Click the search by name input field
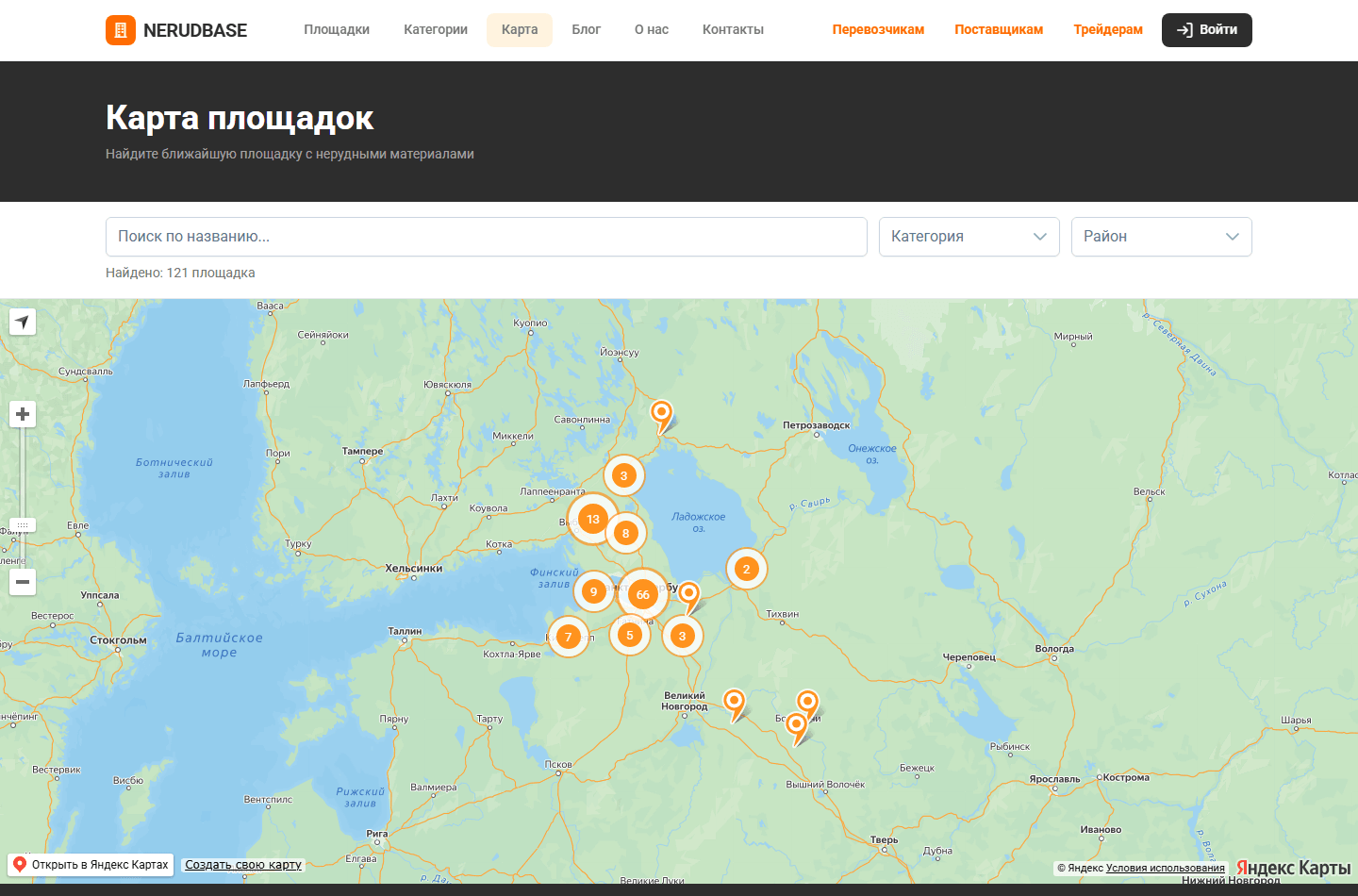The height and width of the screenshot is (896, 1358). coord(487,237)
